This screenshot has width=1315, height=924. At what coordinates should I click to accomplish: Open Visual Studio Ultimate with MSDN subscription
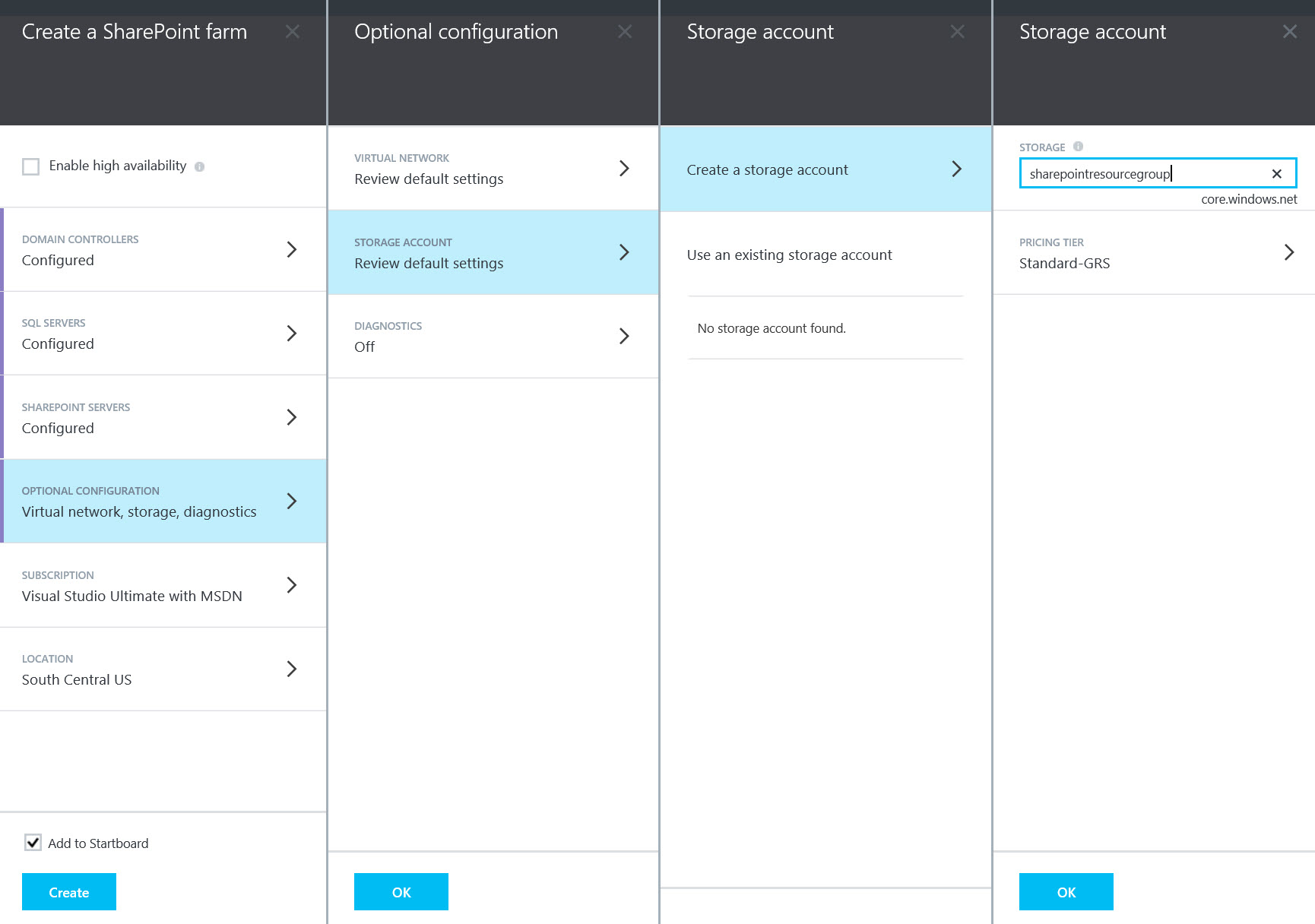click(163, 585)
